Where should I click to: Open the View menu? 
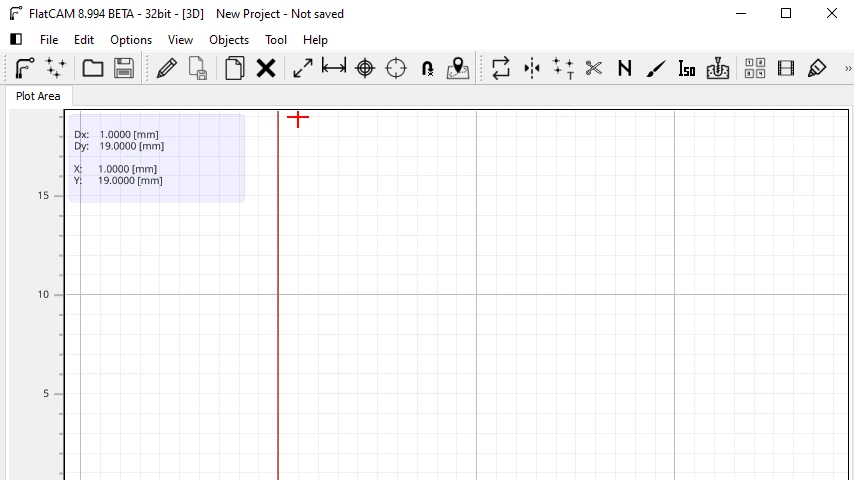click(180, 40)
